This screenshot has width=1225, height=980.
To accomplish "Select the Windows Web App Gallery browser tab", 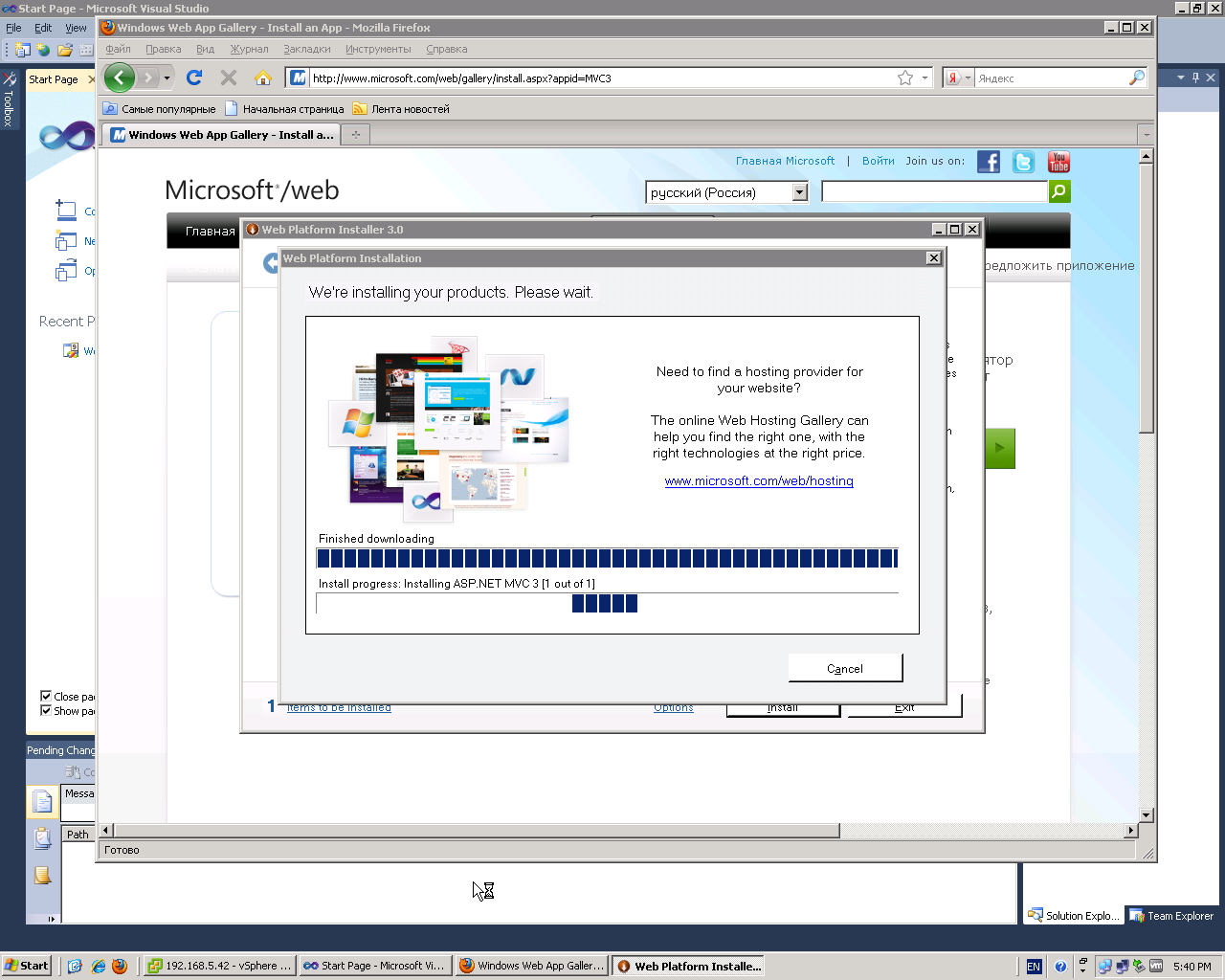I will click(222, 135).
